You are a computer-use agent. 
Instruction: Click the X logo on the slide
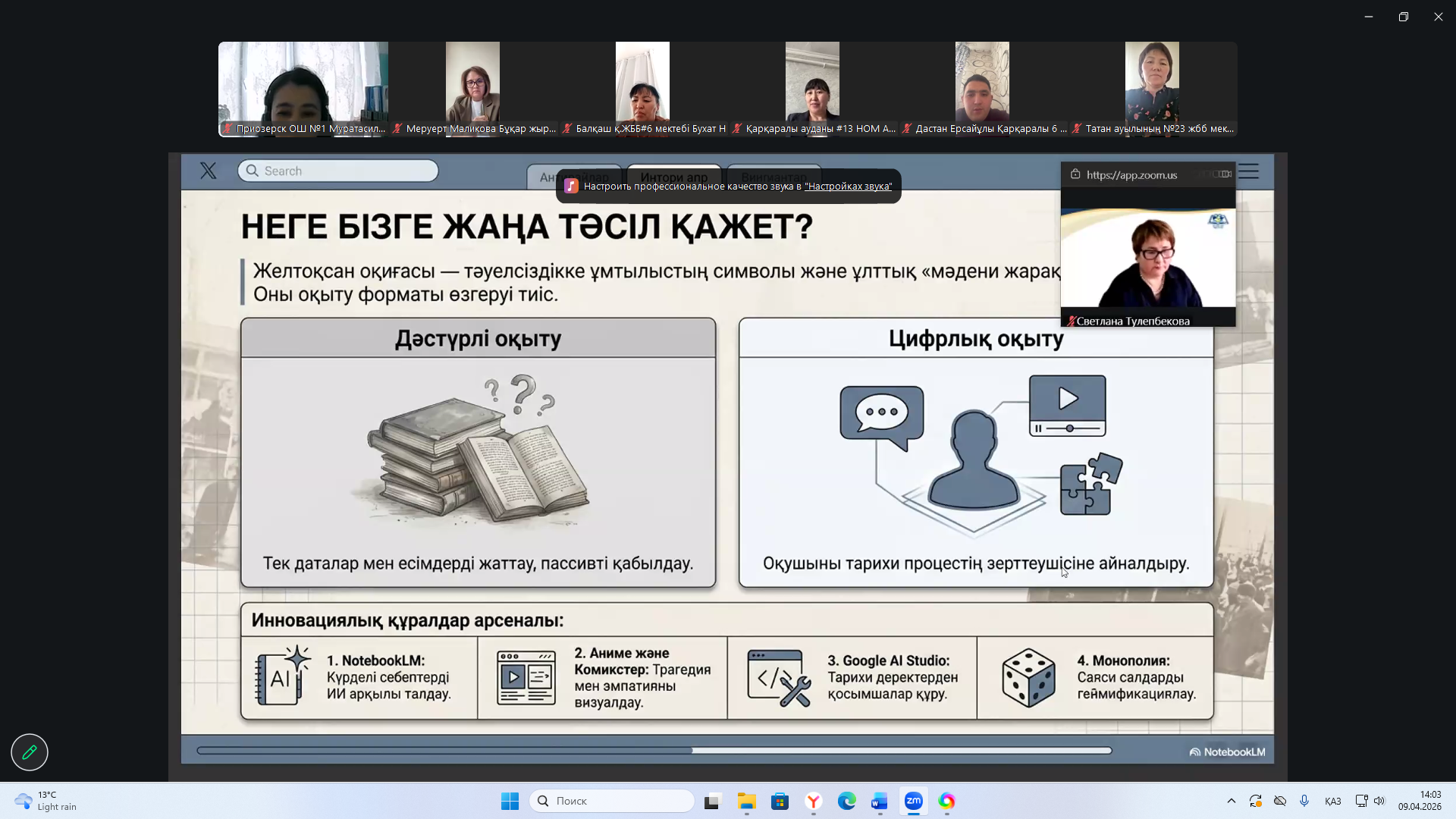click(209, 171)
